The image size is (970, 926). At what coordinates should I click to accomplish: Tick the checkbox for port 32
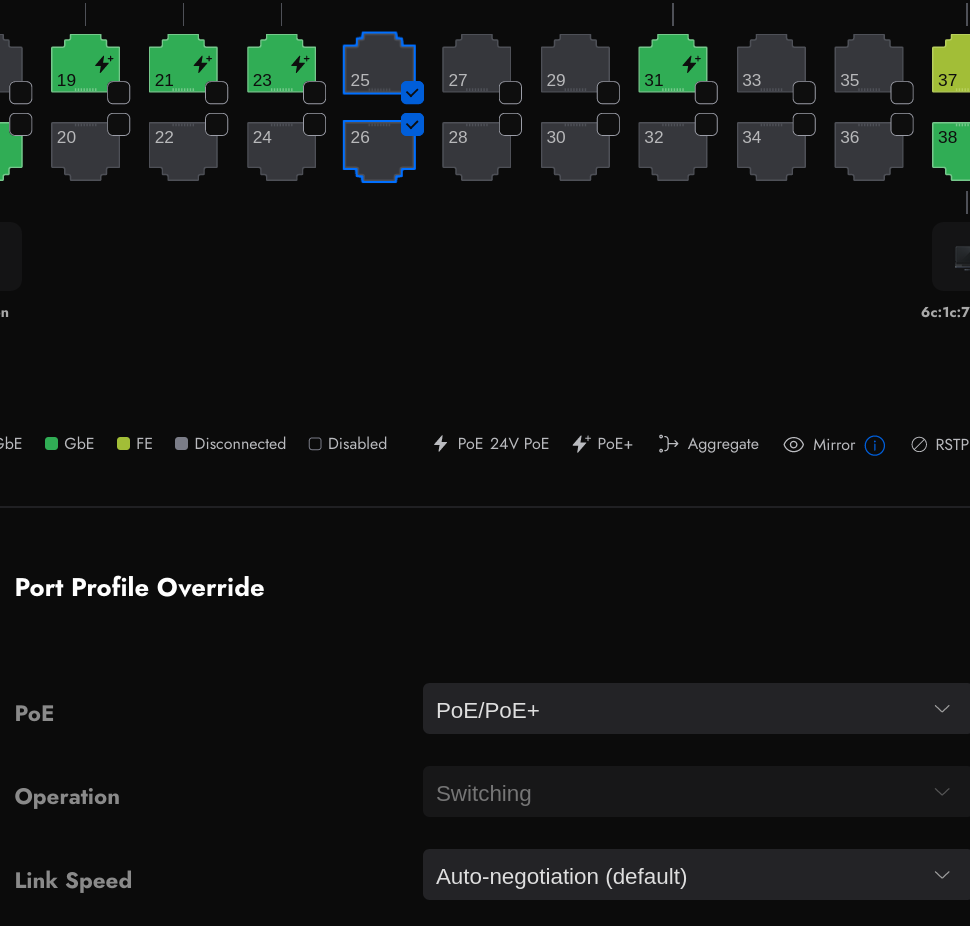[x=706, y=125]
